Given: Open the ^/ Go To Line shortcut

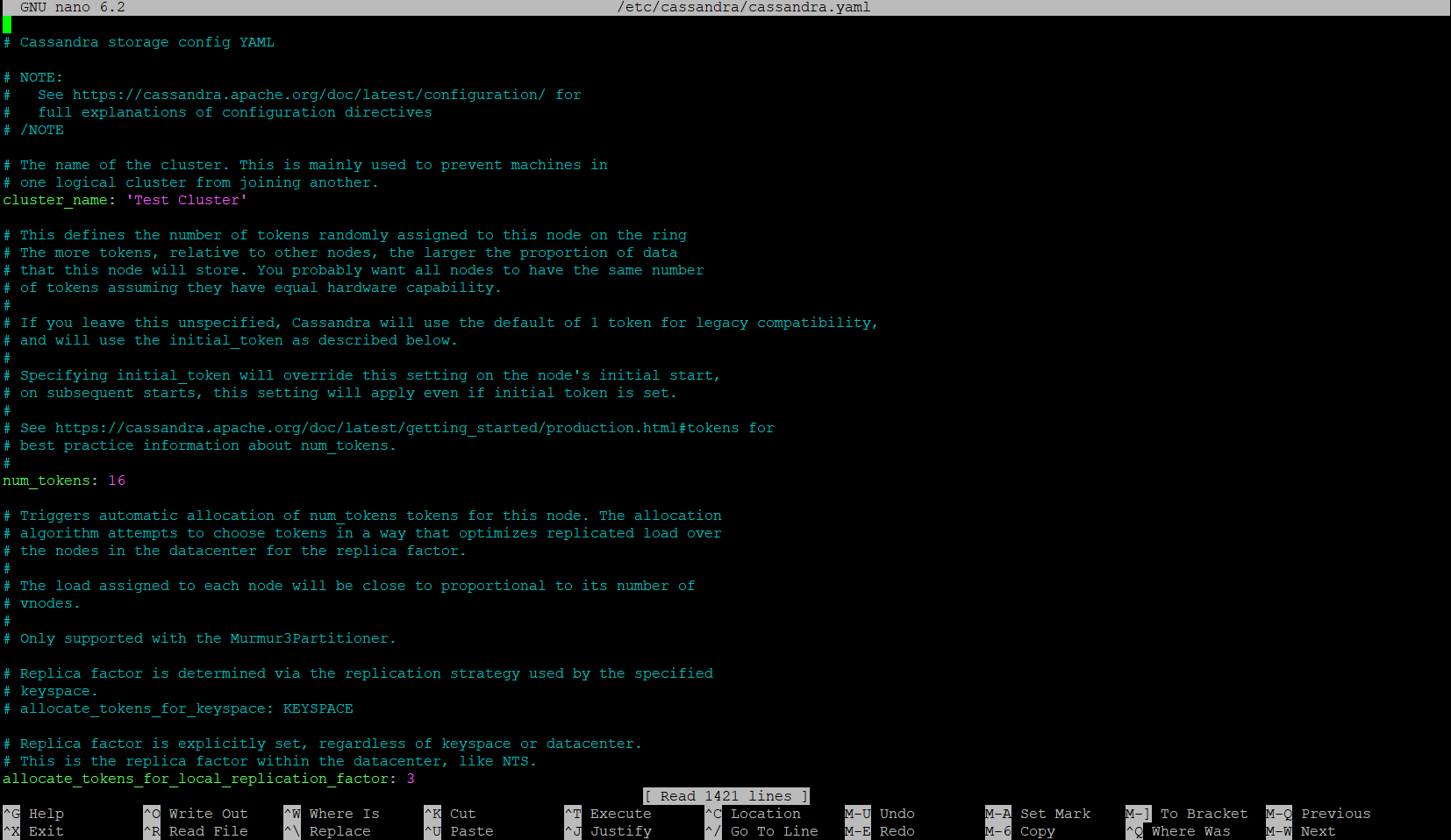Looking at the screenshot, I should coord(761,831).
